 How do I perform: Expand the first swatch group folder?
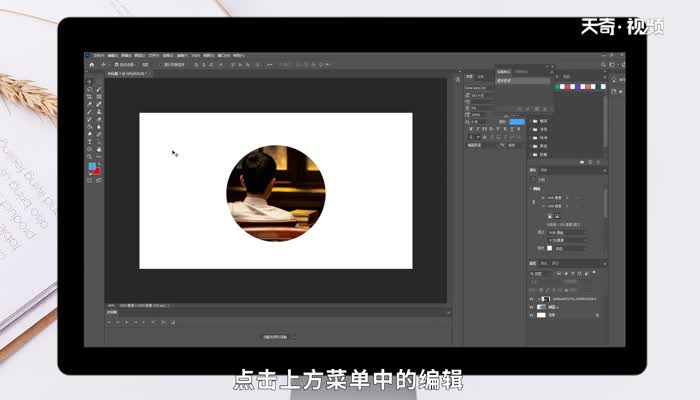[x=533, y=119]
